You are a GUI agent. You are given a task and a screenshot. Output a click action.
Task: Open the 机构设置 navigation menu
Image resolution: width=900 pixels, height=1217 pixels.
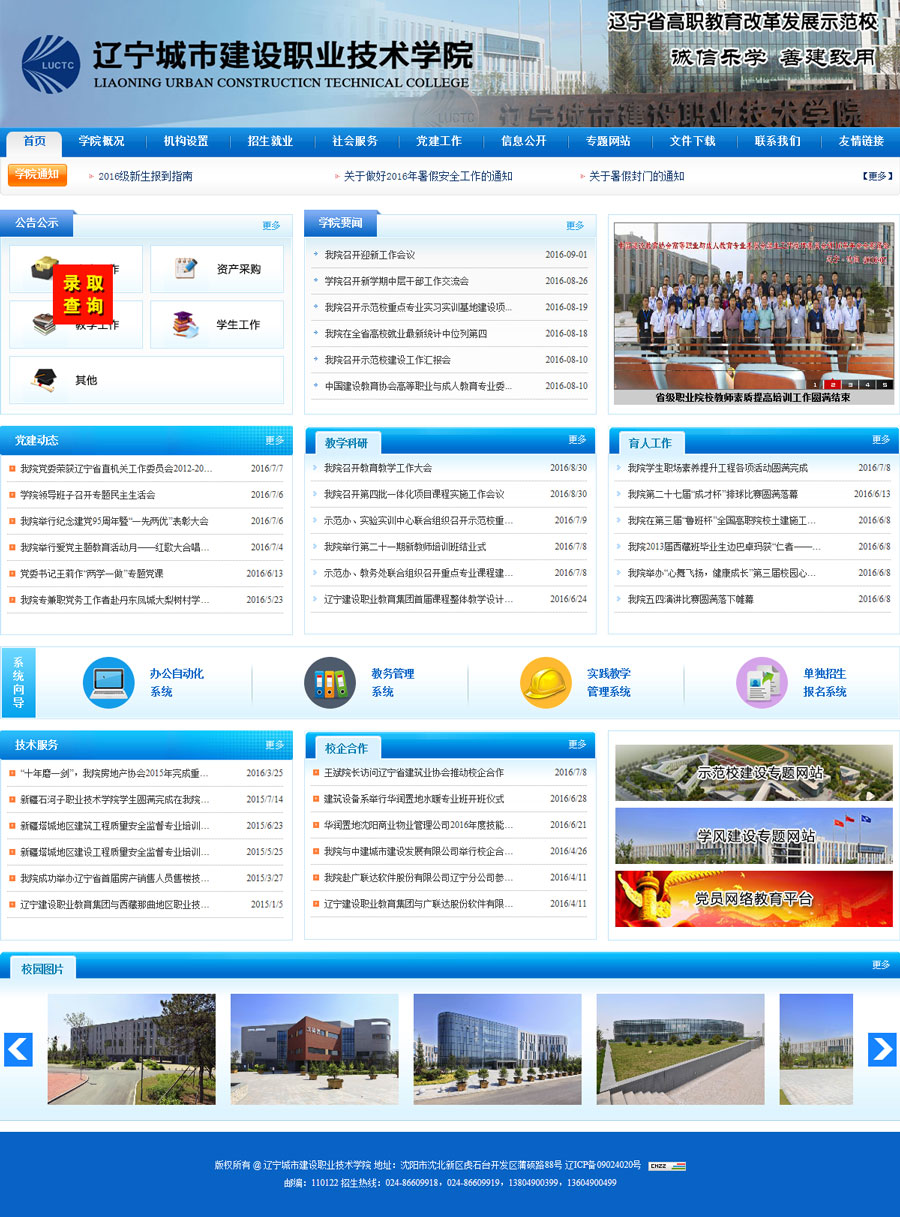coord(186,142)
